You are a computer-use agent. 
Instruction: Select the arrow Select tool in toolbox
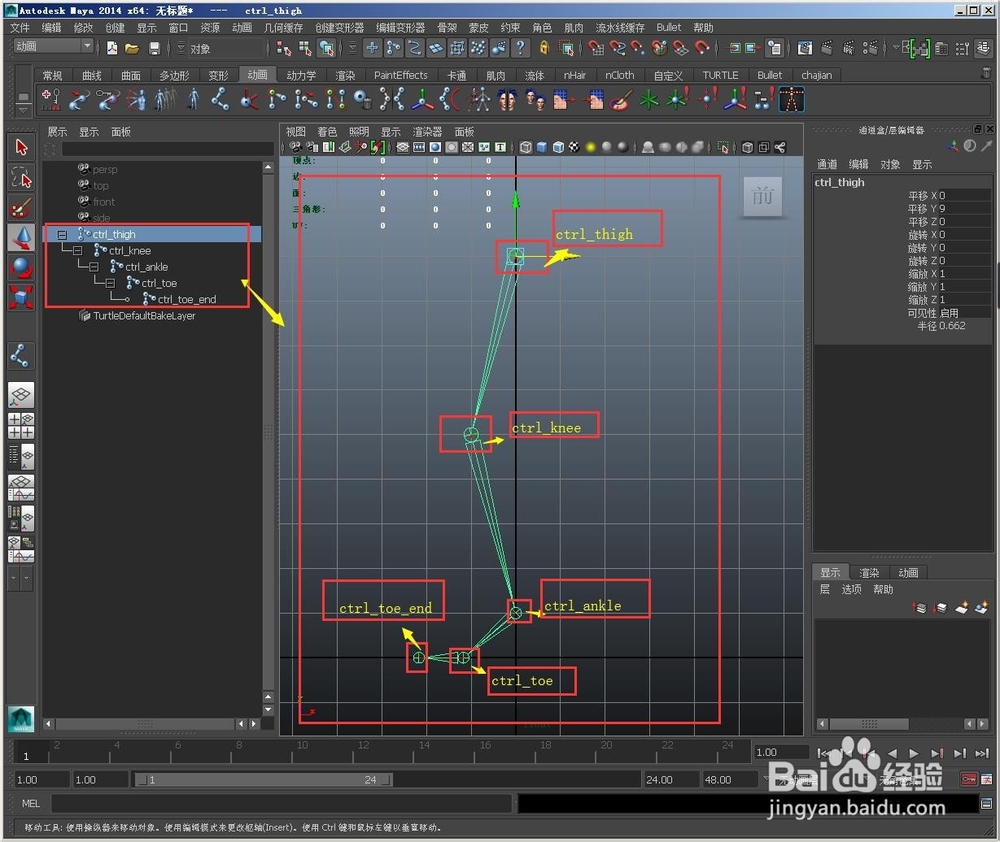tap(21, 147)
